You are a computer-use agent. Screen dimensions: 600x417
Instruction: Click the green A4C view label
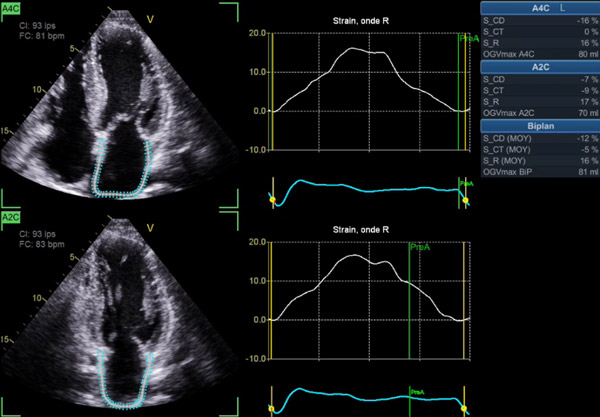[x=12, y=8]
